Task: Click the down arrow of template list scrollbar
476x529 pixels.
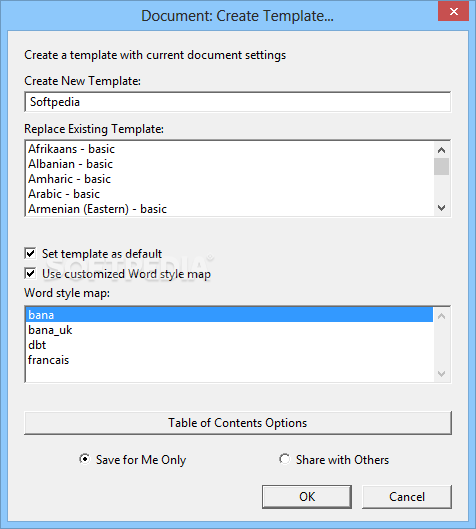Action: 441,208
